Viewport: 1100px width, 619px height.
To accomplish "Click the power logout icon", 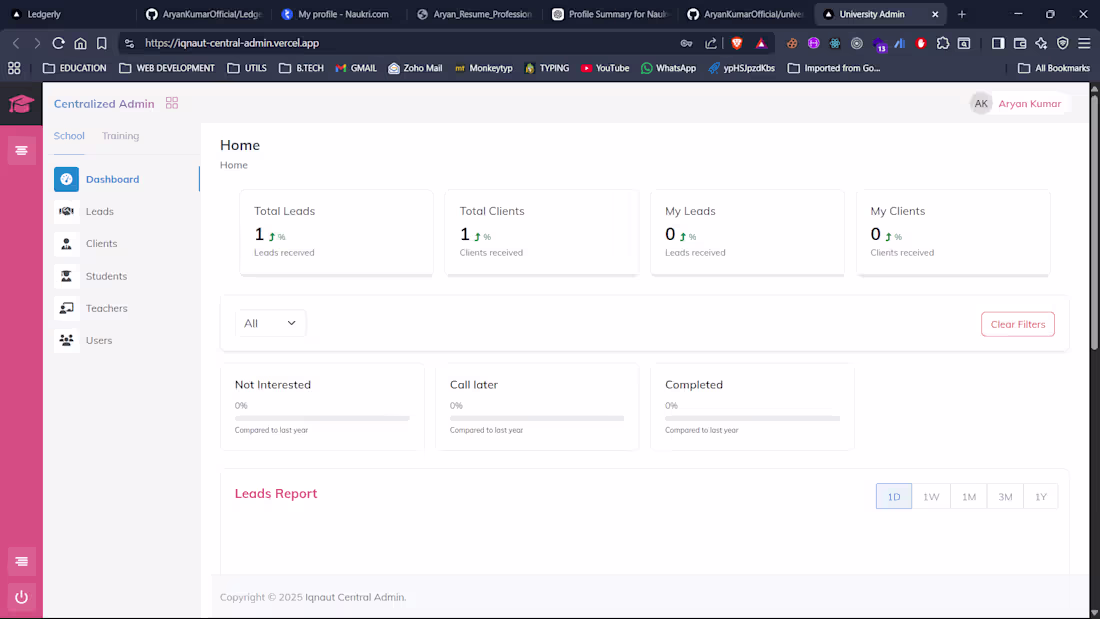I will pos(21,597).
